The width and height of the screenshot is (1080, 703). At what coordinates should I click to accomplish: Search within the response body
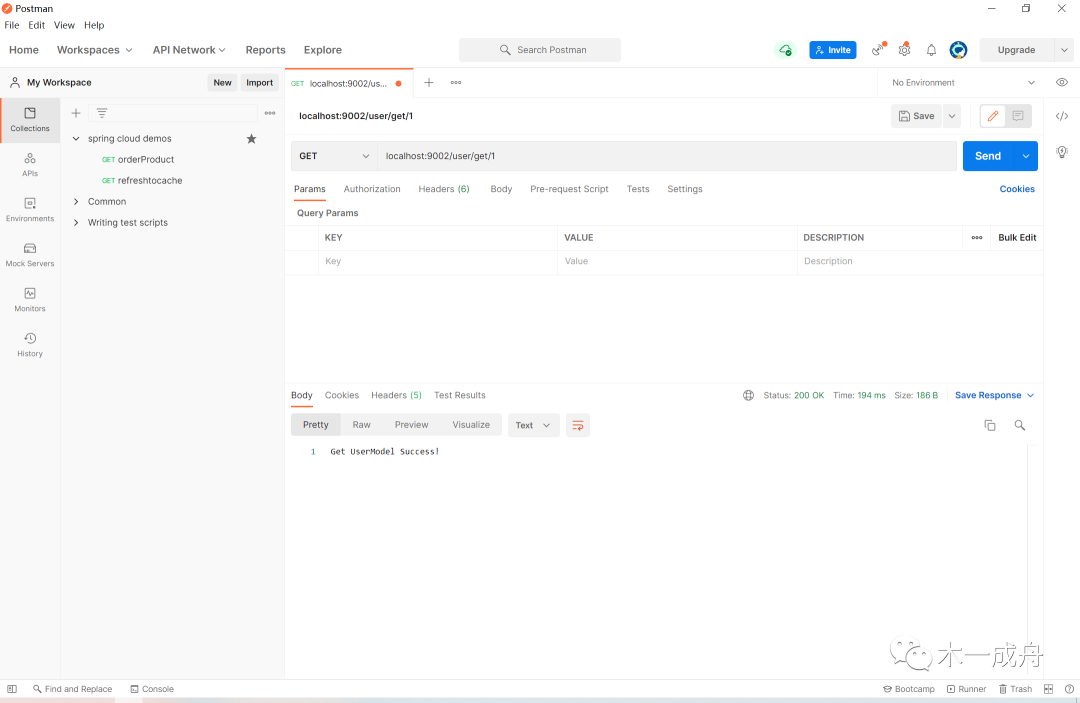pos(1019,426)
